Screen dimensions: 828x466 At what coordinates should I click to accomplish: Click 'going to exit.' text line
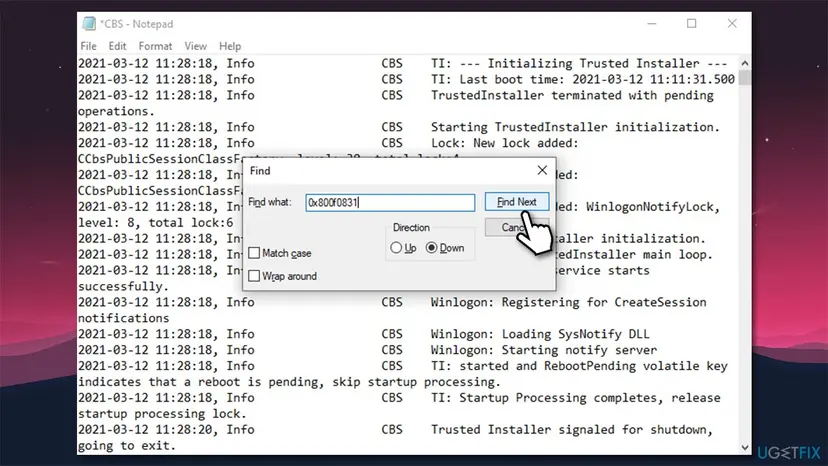127,446
